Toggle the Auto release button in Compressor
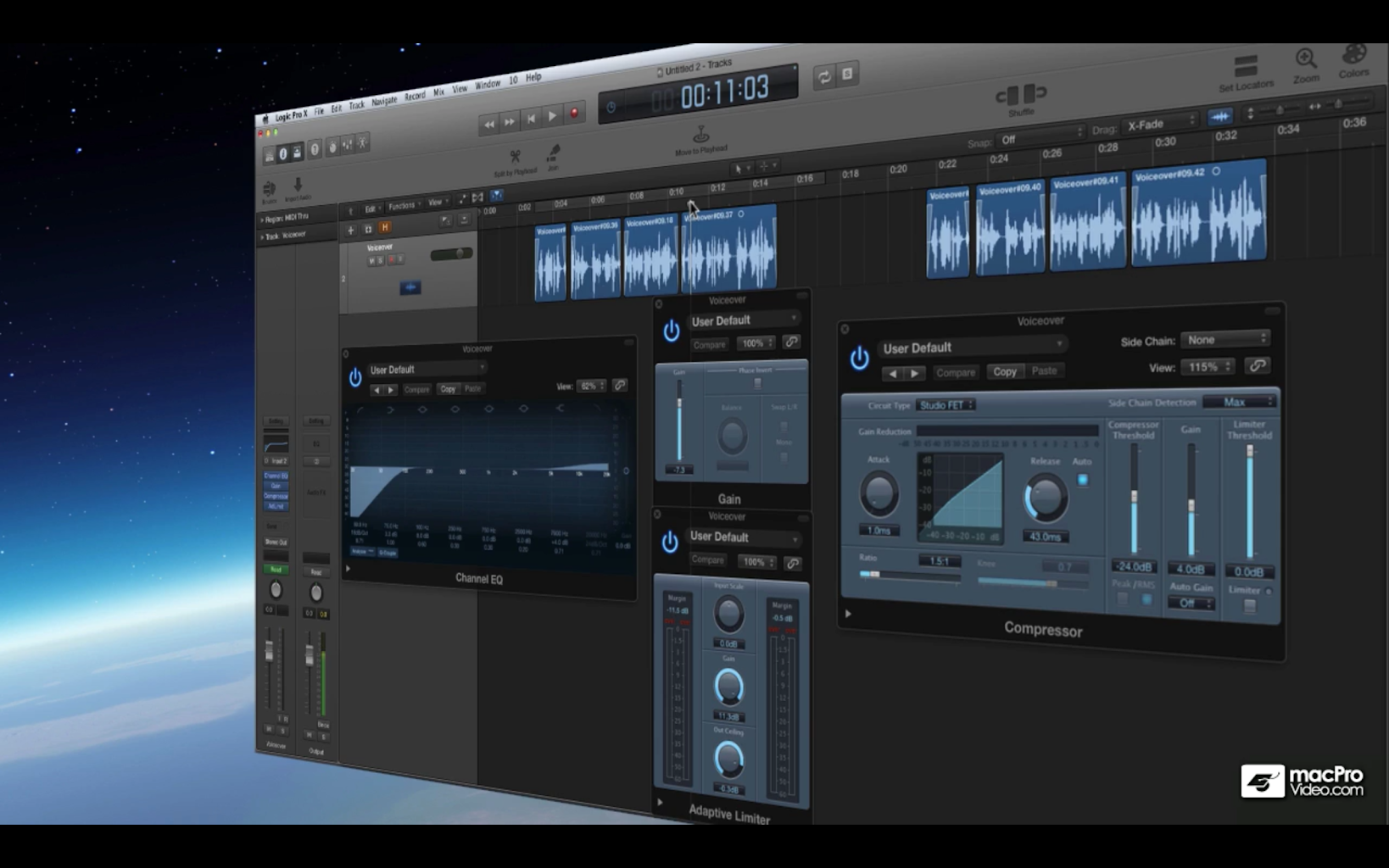 [1083, 480]
